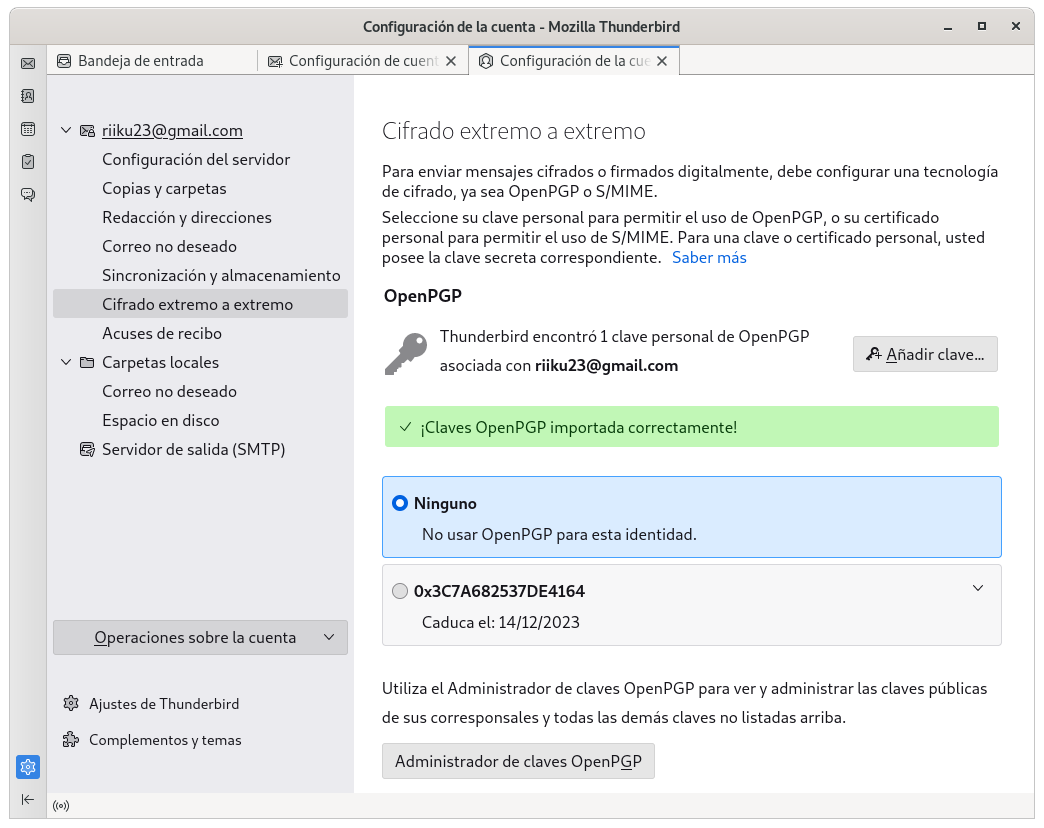1044x828 pixels.
Task: Open Mail view in the spaces toolbar
Action: 28,63
